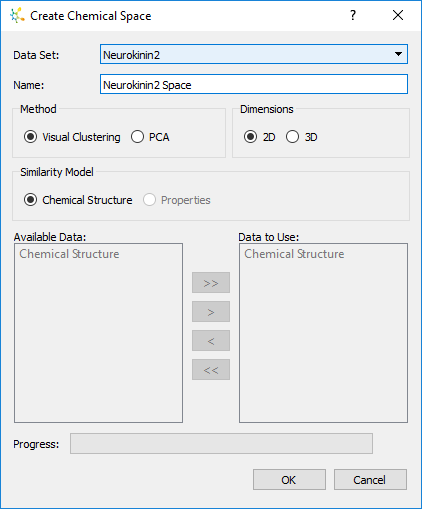The image size is (422, 509).
Task: Click the remove single (<) arrow button
Action: pyautogui.click(x=211, y=341)
